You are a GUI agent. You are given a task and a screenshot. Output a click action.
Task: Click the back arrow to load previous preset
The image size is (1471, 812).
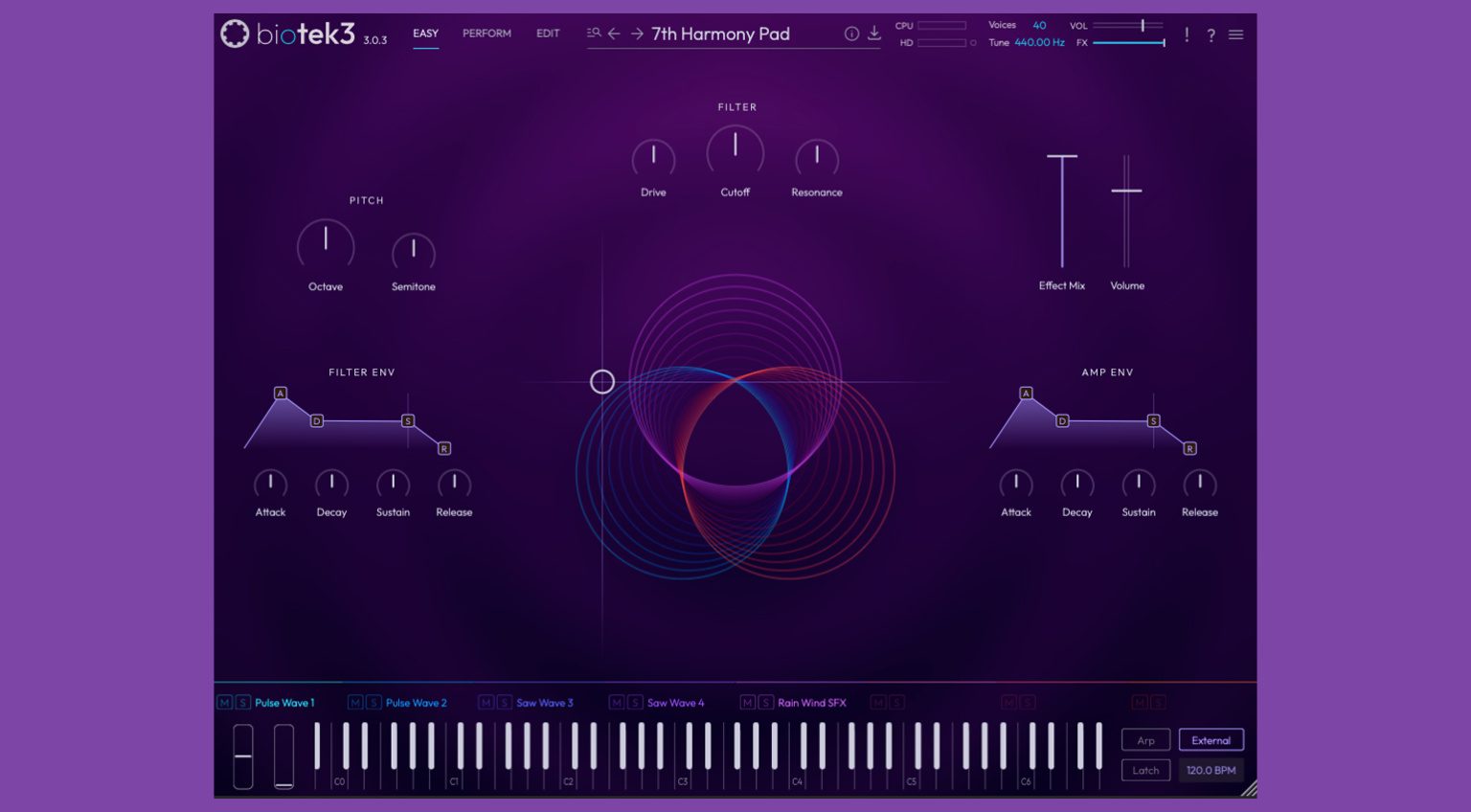coord(614,33)
